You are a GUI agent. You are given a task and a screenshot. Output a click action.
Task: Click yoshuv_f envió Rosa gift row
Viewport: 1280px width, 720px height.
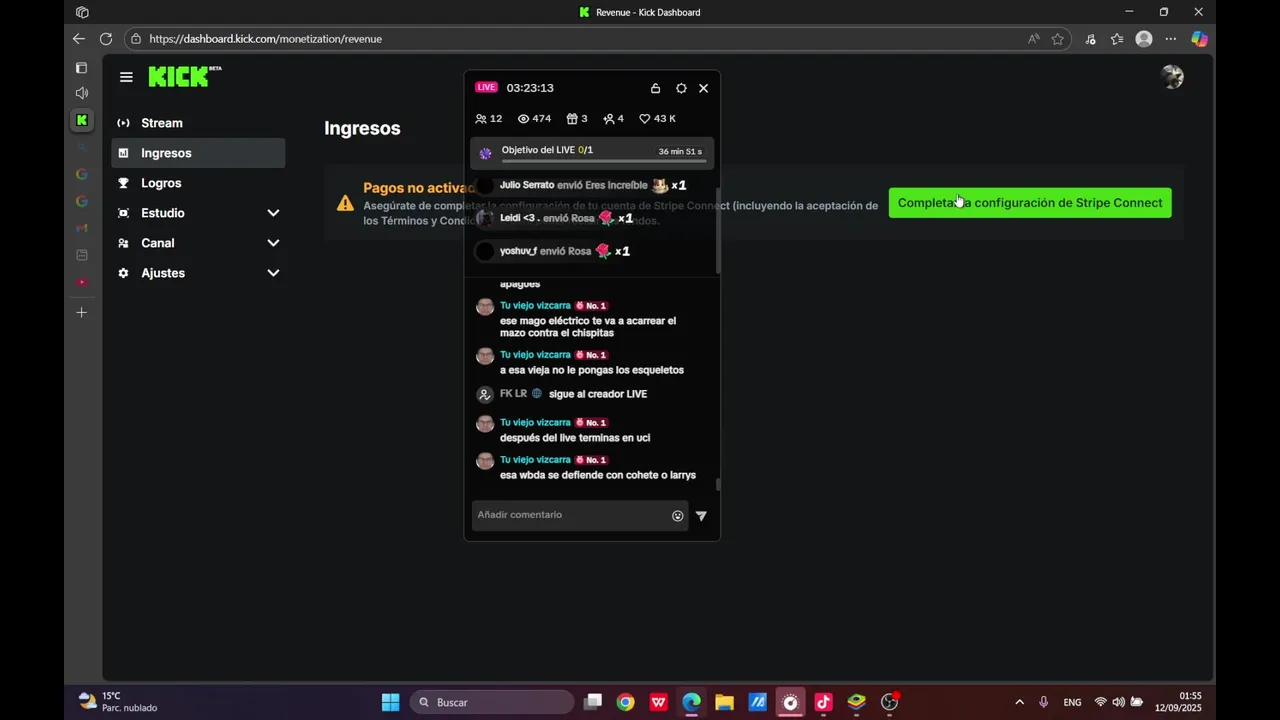pyautogui.click(x=553, y=251)
